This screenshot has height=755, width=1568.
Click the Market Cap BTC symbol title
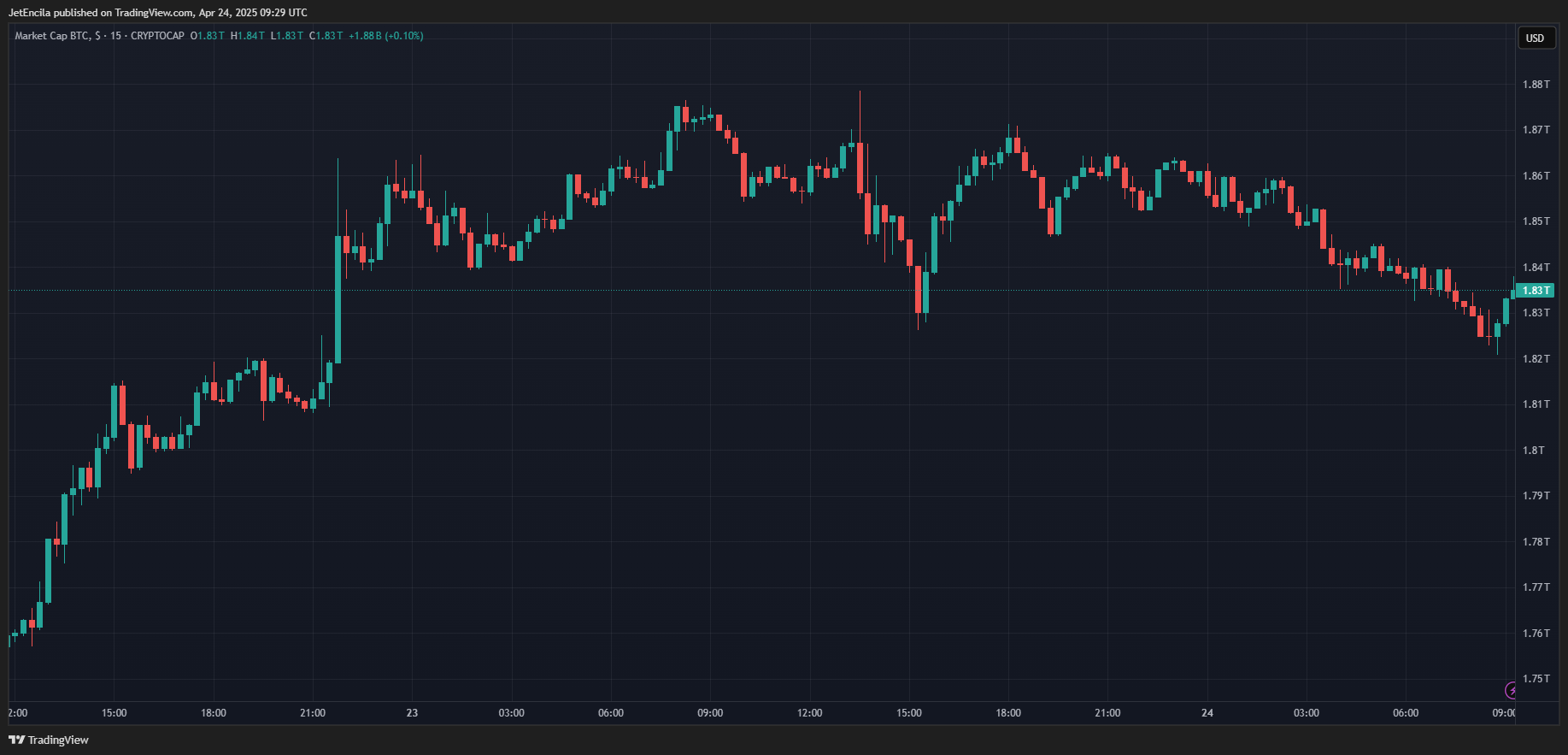coord(51,36)
